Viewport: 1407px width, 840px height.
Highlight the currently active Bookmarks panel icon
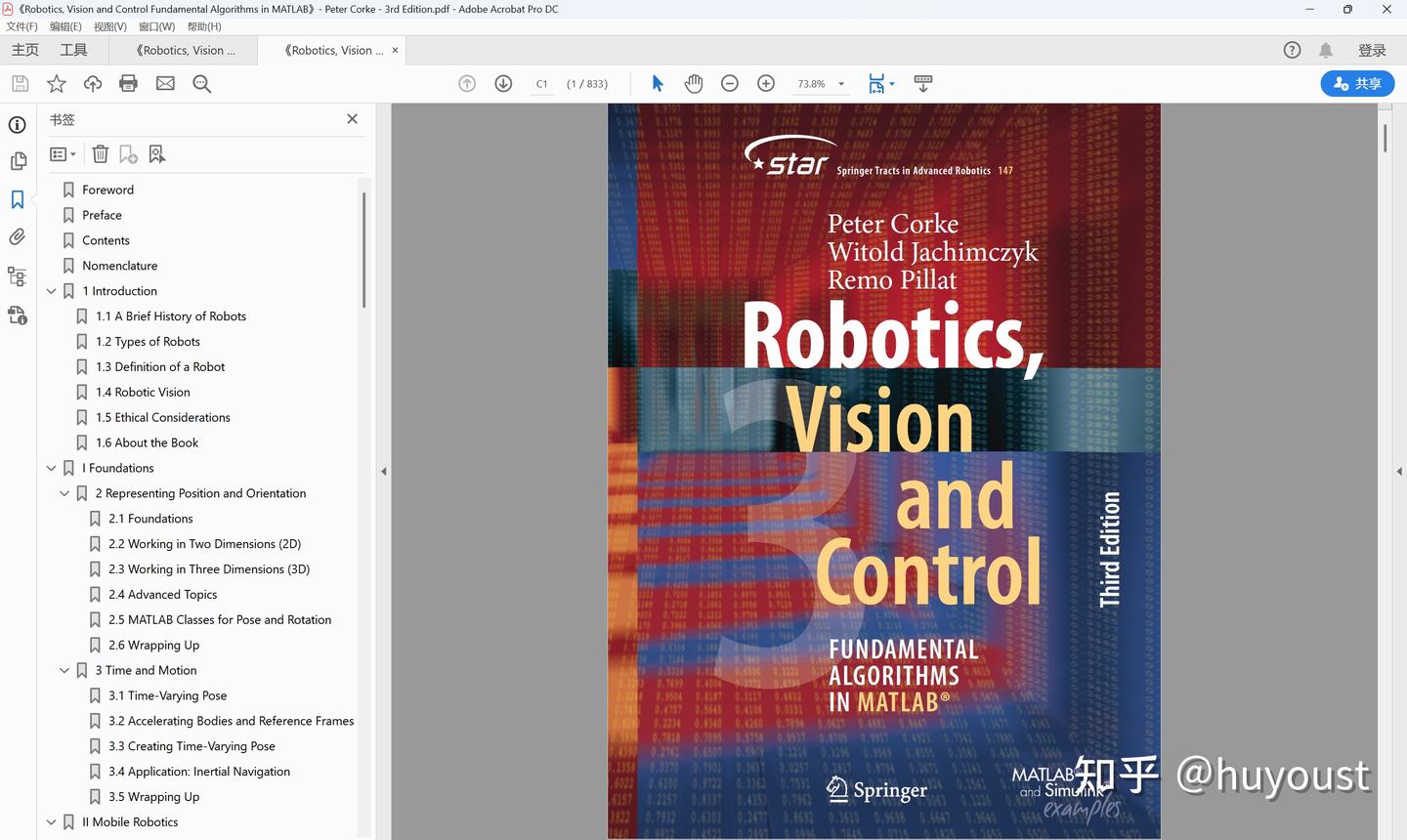[x=17, y=198]
